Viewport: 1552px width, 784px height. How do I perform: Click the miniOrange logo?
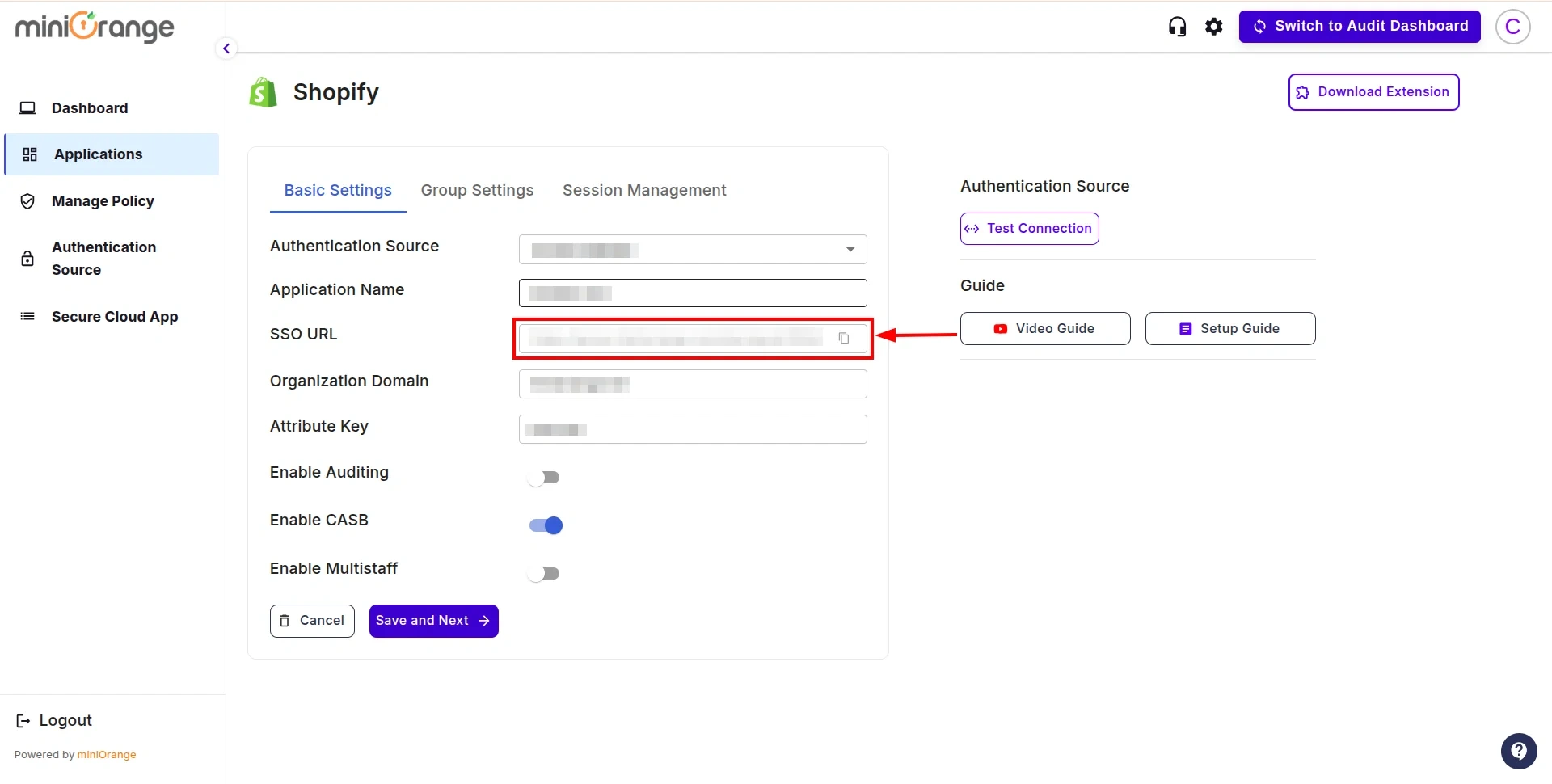(94, 26)
